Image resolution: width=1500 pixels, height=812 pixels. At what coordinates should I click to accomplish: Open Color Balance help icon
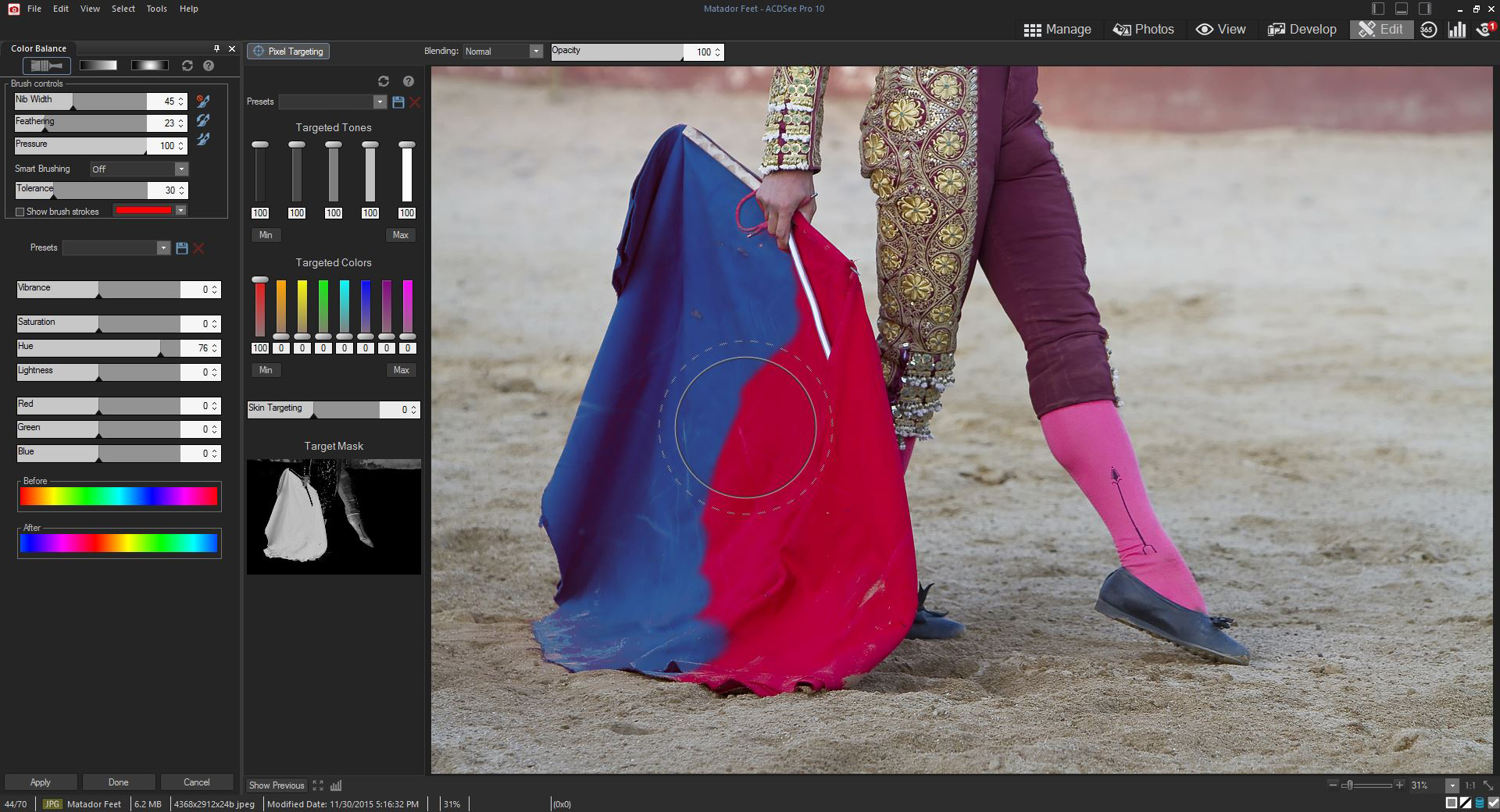pos(209,66)
